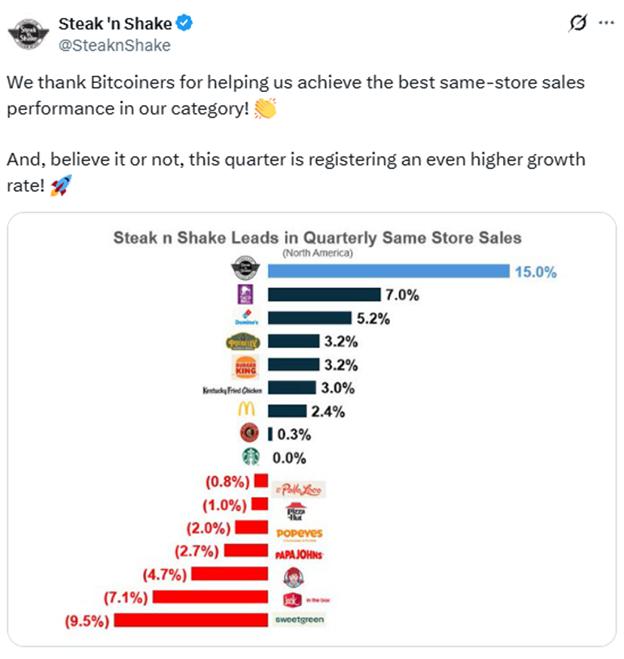Screen dimensions: 624x659
Task: Click the @SteaknShake handle
Action: click(115, 45)
